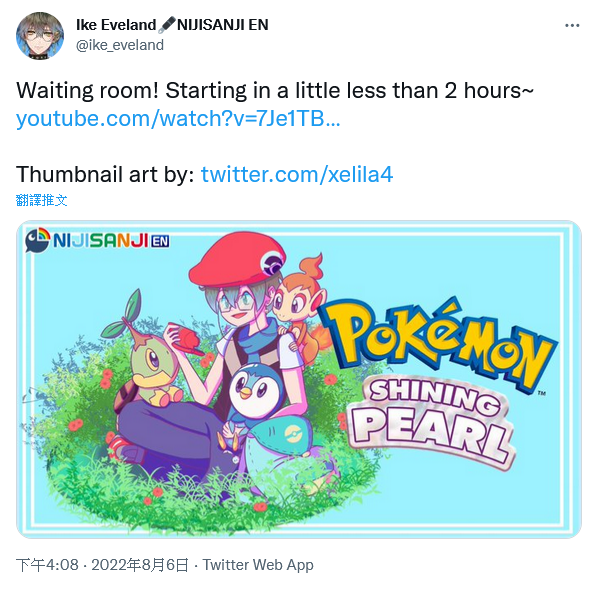Open the @ike_eveland handle link

click(120, 45)
